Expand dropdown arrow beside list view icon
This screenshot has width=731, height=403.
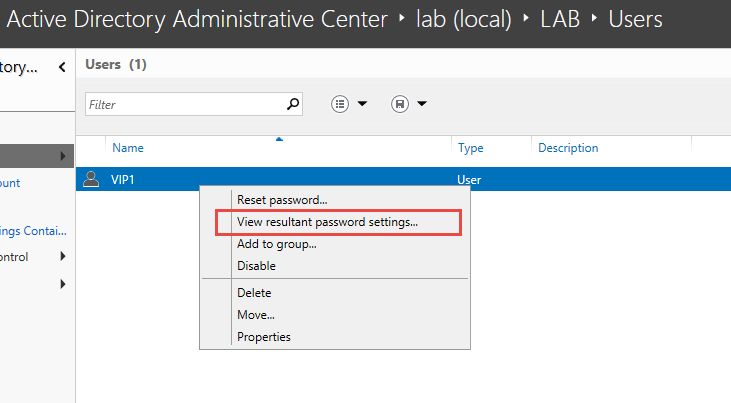tap(362, 104)
